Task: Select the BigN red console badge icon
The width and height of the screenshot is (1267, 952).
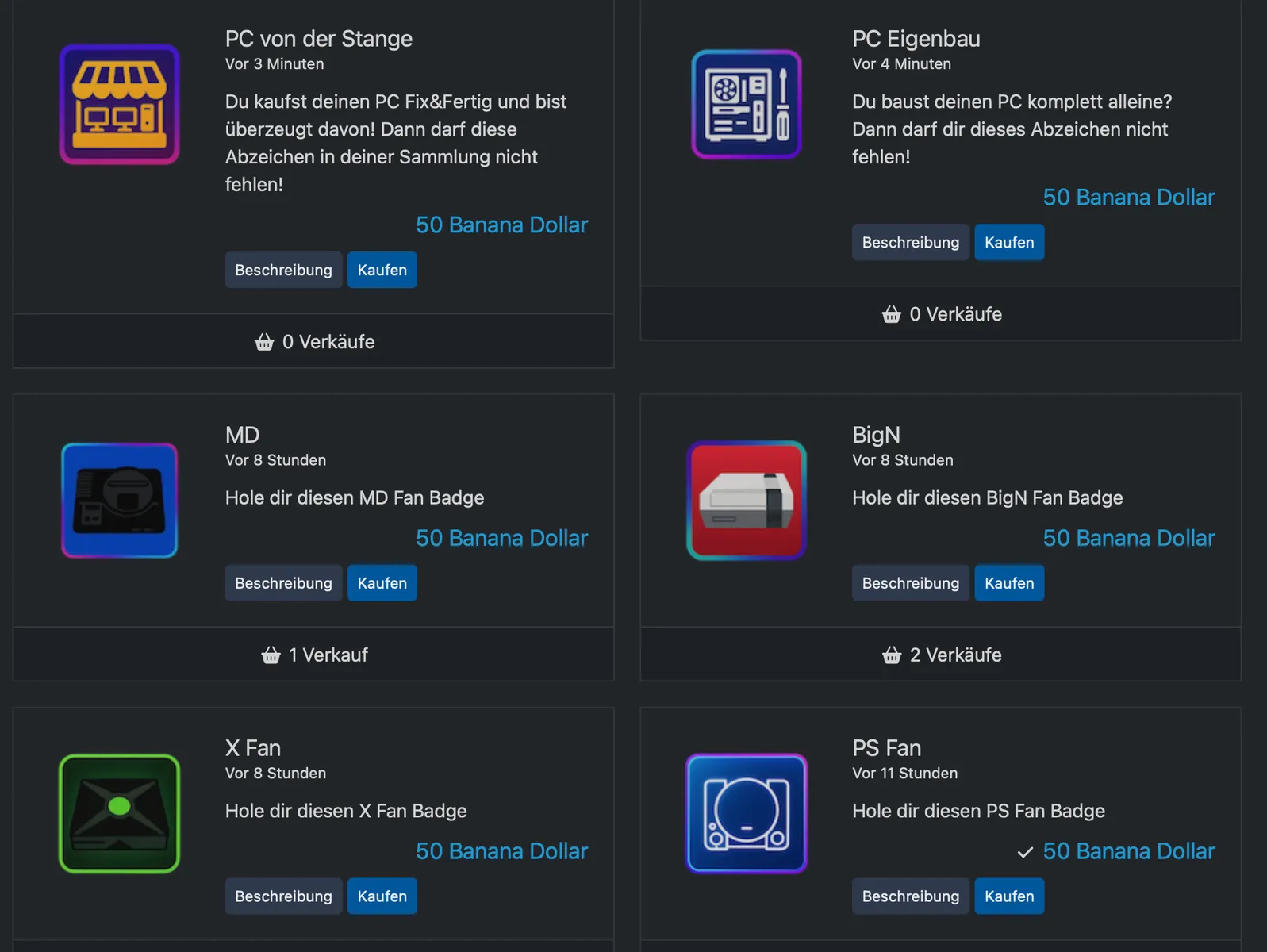Action: coord(747,501)
